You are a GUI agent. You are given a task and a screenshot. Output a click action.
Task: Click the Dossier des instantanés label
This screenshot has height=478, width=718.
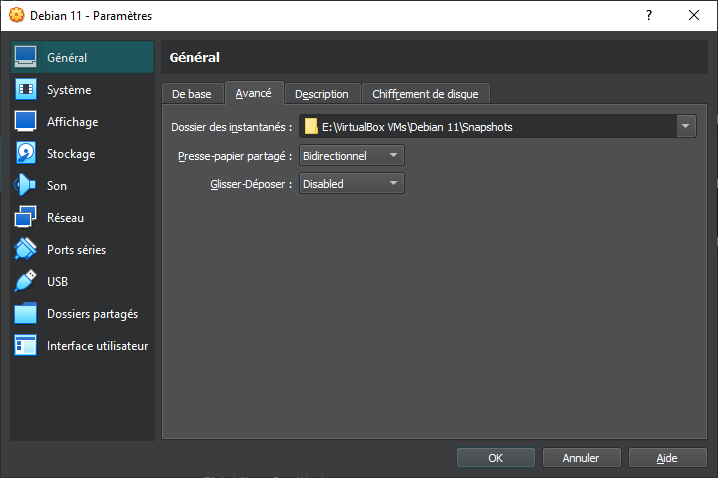tap(232, 127)
